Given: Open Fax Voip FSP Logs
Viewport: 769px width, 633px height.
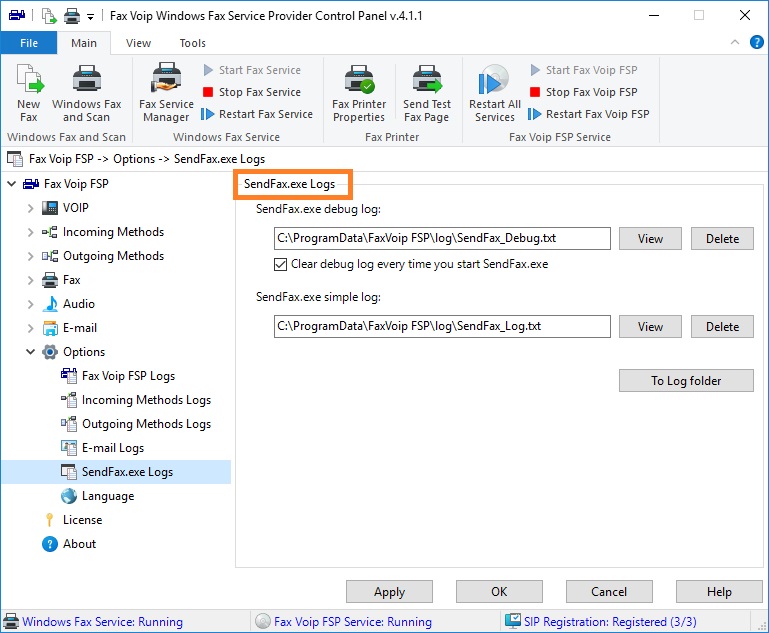Looking at the screenshot, I should point(118,376).
